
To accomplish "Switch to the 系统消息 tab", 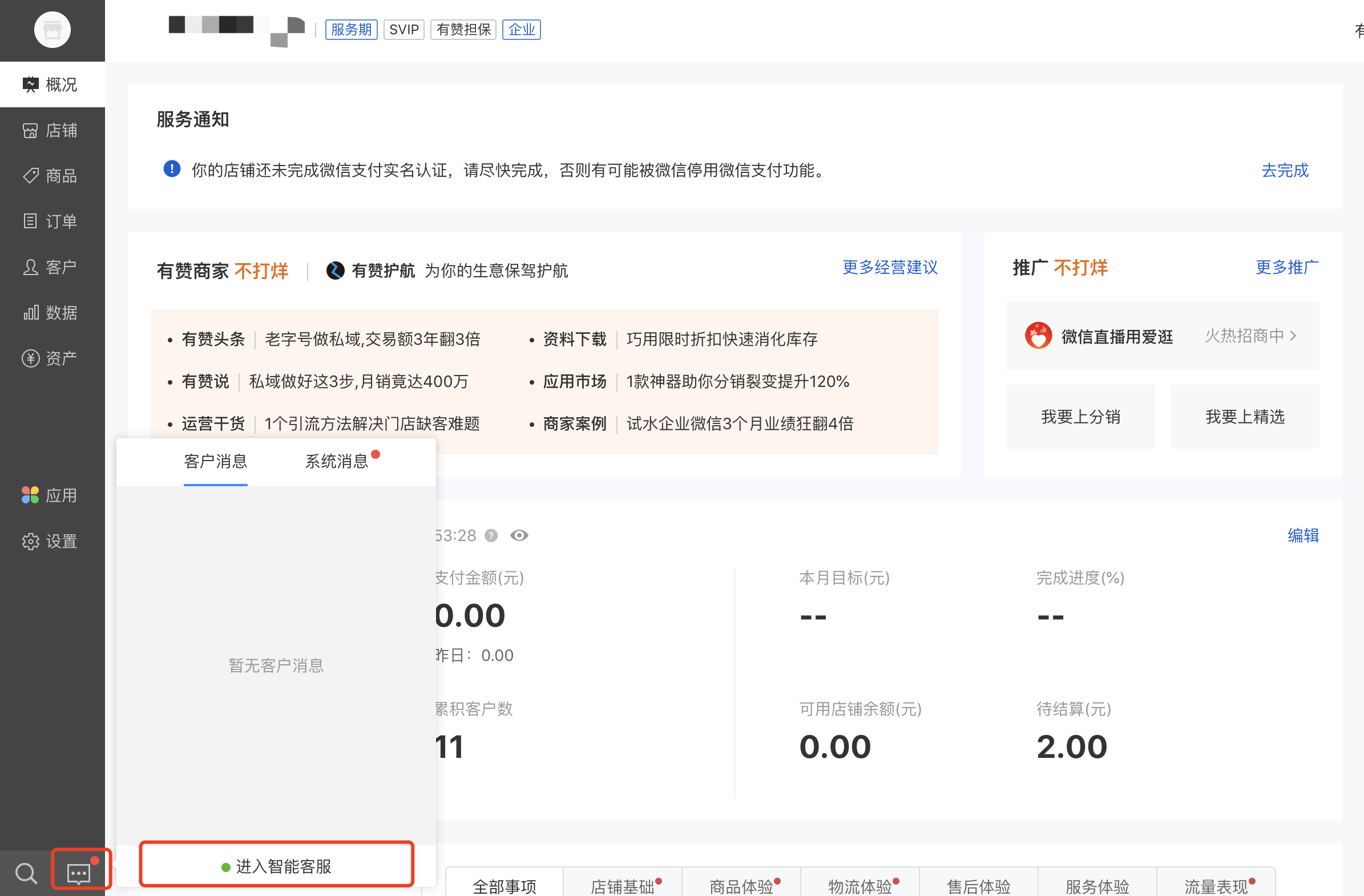I will pyautogui.click(x=336, y=462).
